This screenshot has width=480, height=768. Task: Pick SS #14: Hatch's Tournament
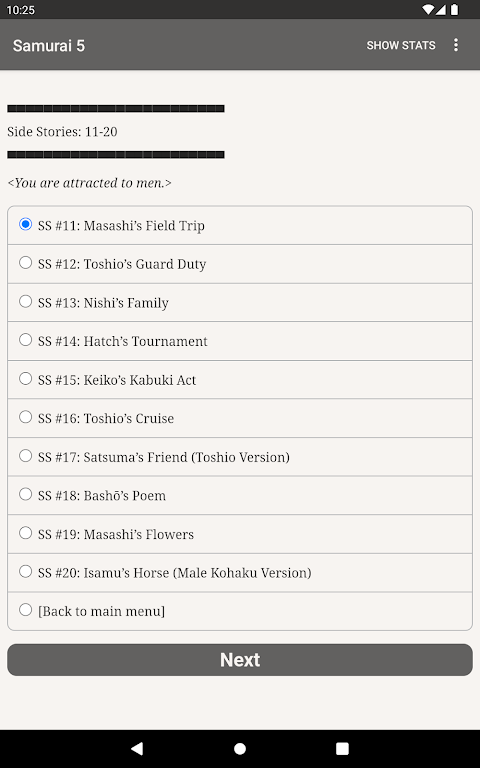pos(240,341)
